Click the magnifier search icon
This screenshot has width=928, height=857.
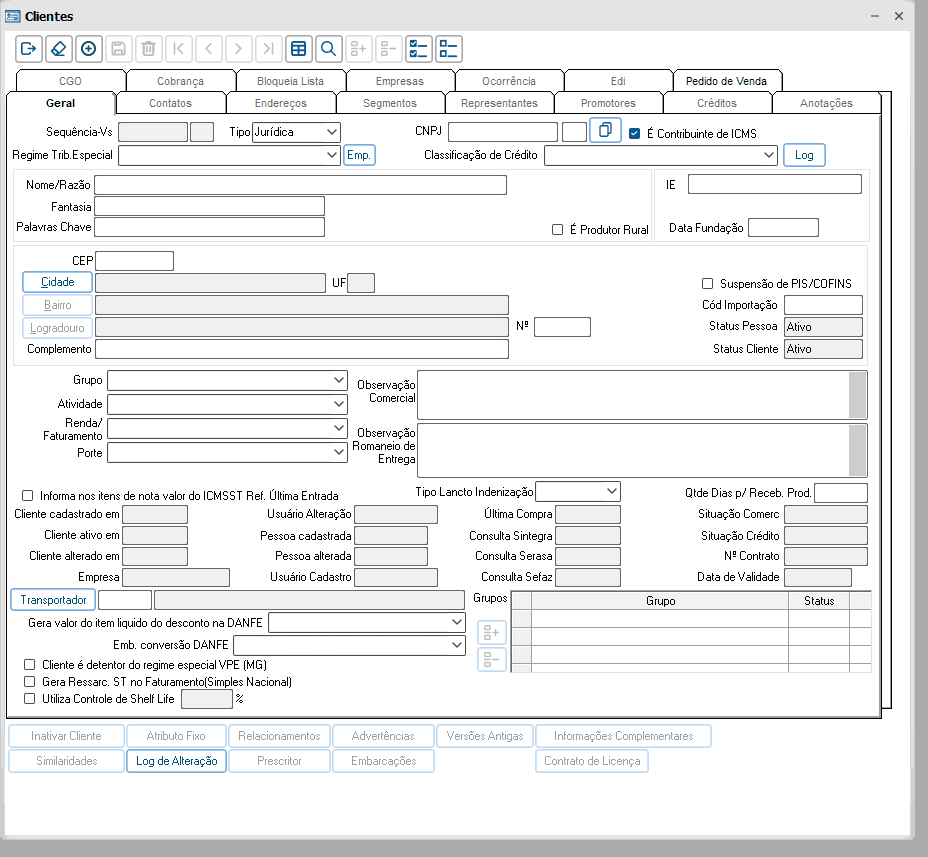(x=327, y=48)
